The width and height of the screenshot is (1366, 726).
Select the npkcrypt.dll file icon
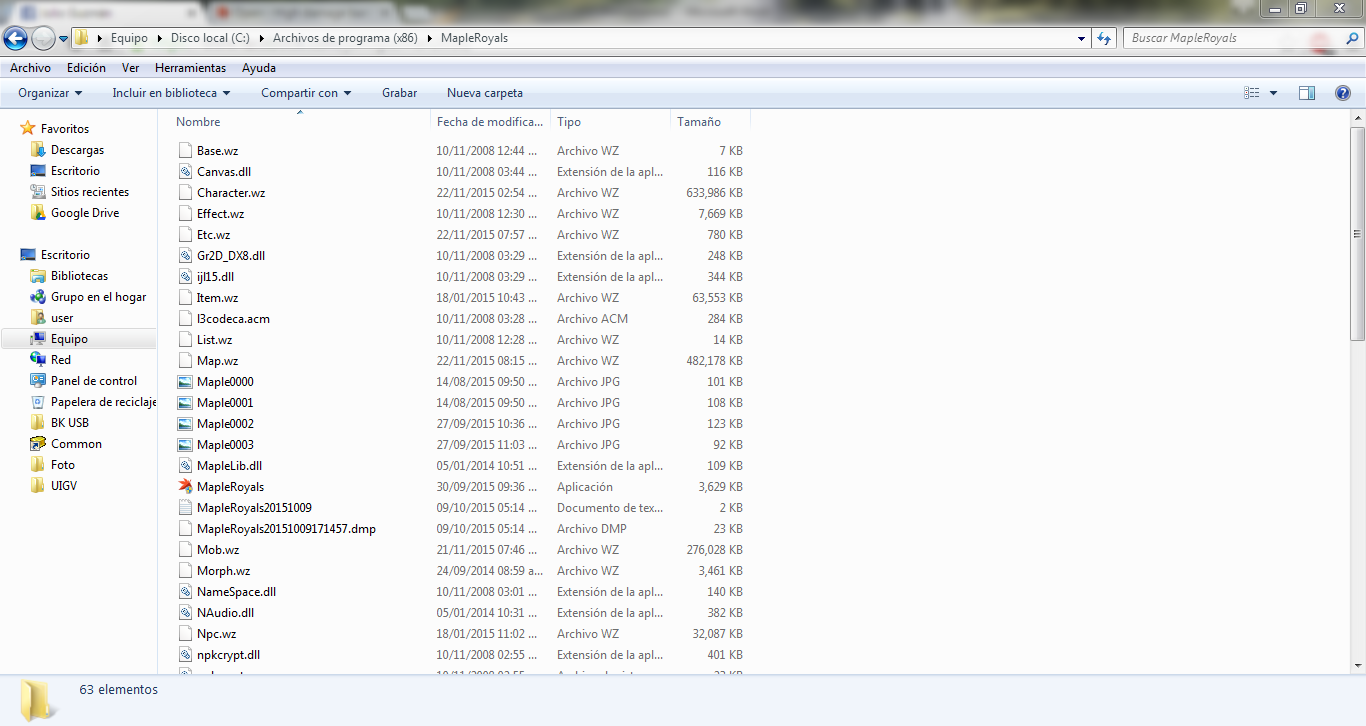click(x=184, y=655)
